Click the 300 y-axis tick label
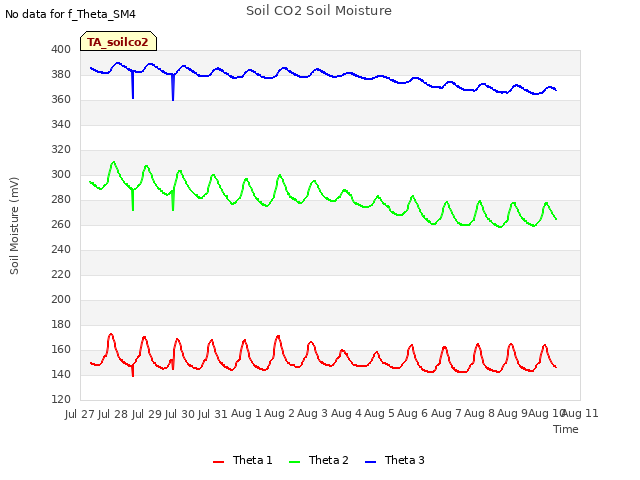 coord(61,175)
